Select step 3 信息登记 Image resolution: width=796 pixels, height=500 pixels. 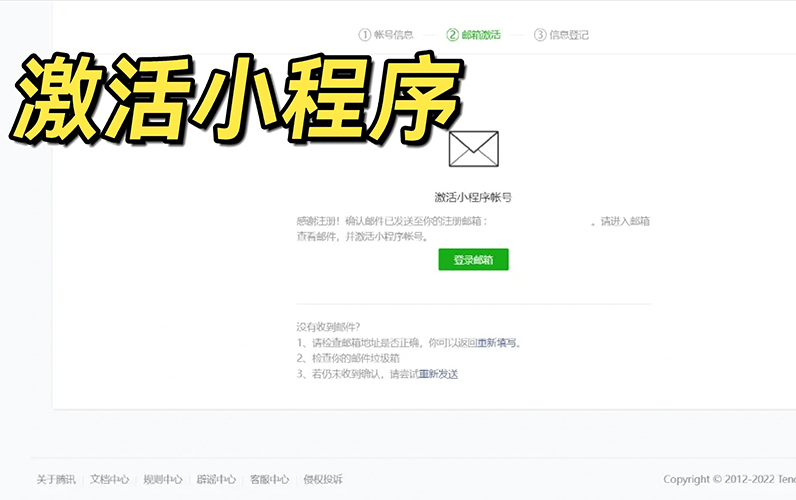pos(561,35)
